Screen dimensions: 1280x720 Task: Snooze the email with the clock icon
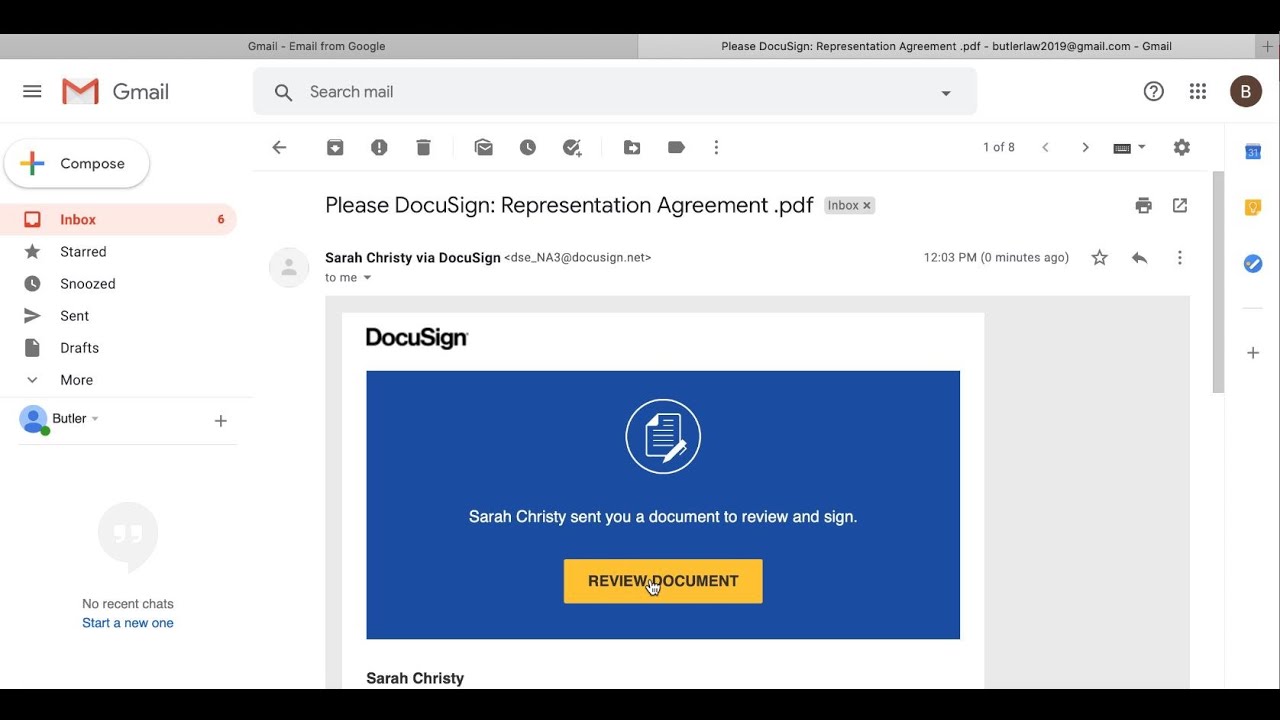[x=528, y=147]
